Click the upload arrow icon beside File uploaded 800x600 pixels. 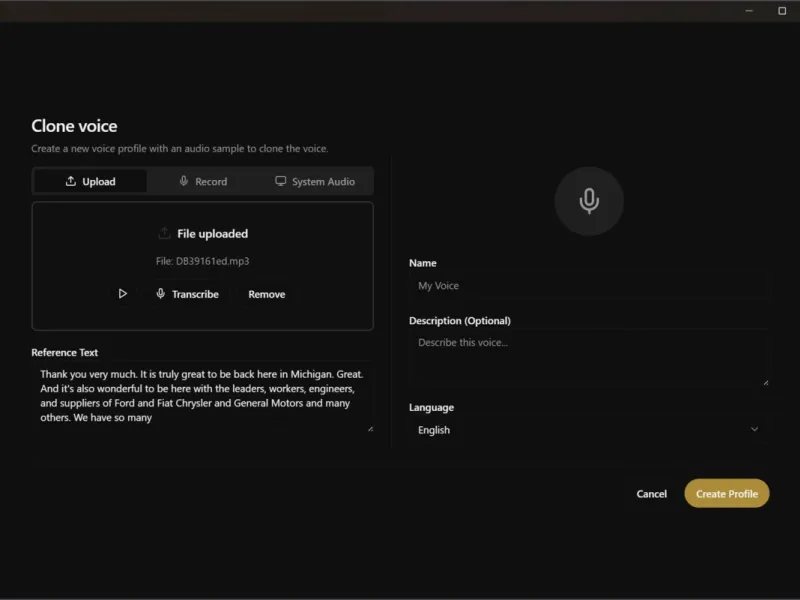coord(164,233)
